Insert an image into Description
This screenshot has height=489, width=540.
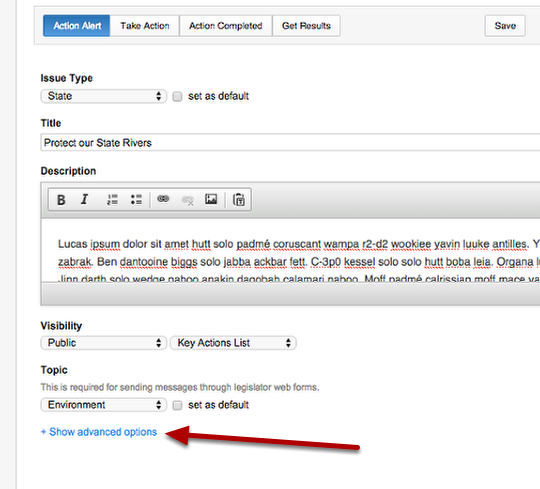click(x=211, y=199)
